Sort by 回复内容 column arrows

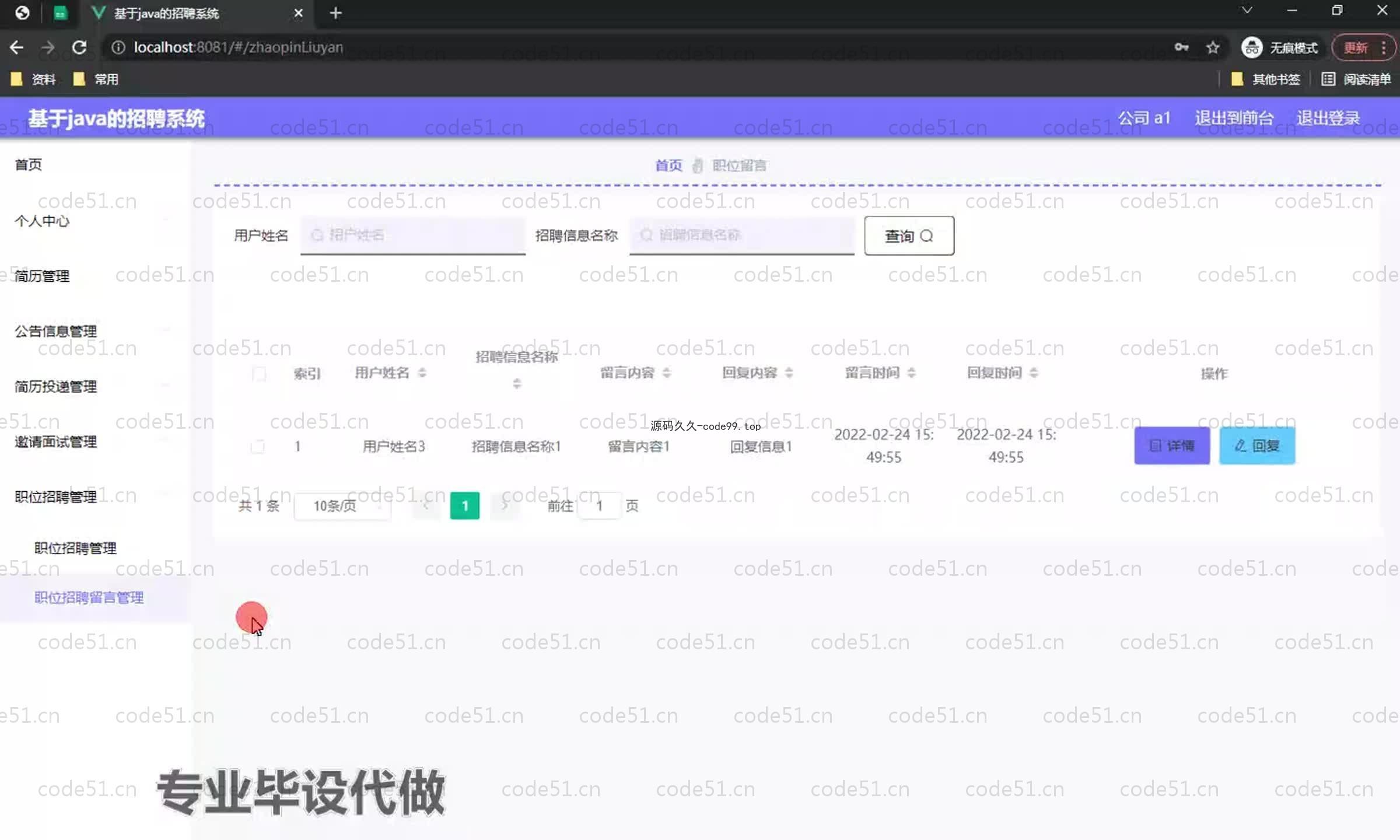pyautogui.click(x=789, y=373)
